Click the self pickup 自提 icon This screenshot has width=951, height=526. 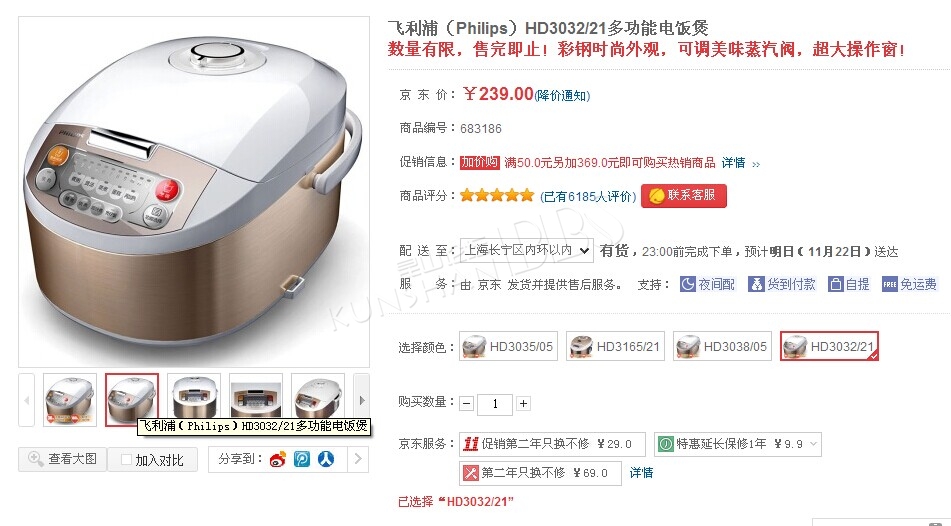click(836, 284)
